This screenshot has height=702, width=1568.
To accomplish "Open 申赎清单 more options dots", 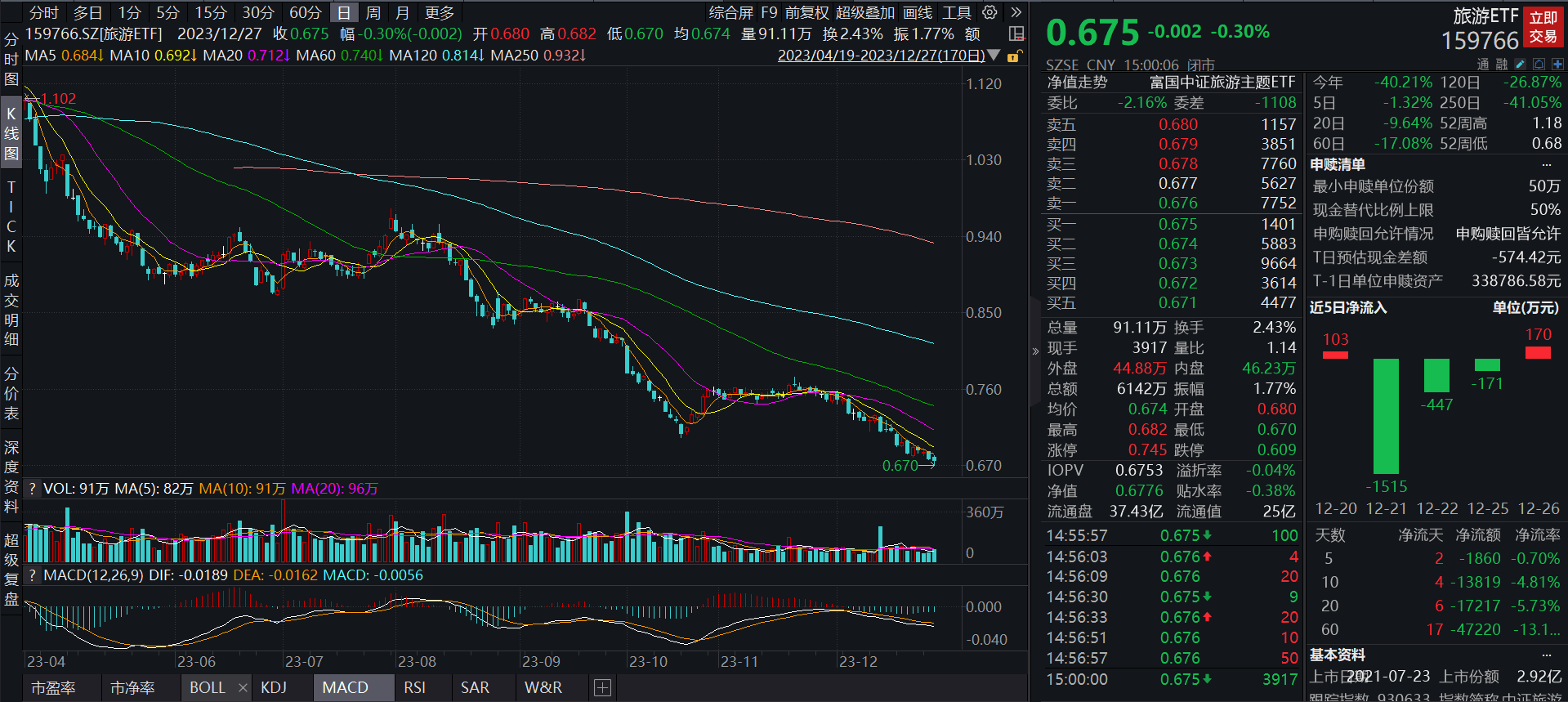I will coord(1547,164).
